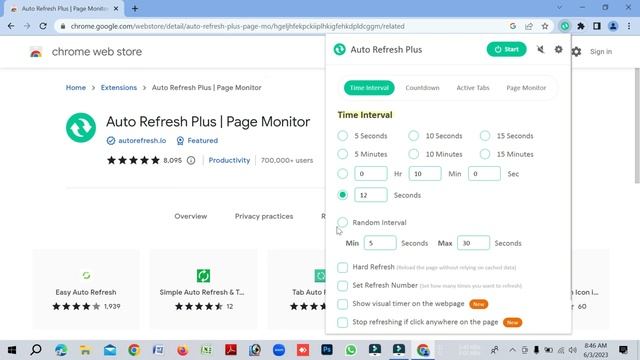This screenshot has width=640, height=360.
Task: Open Firefox from the taskbar
Action: [x=182, y=350]
